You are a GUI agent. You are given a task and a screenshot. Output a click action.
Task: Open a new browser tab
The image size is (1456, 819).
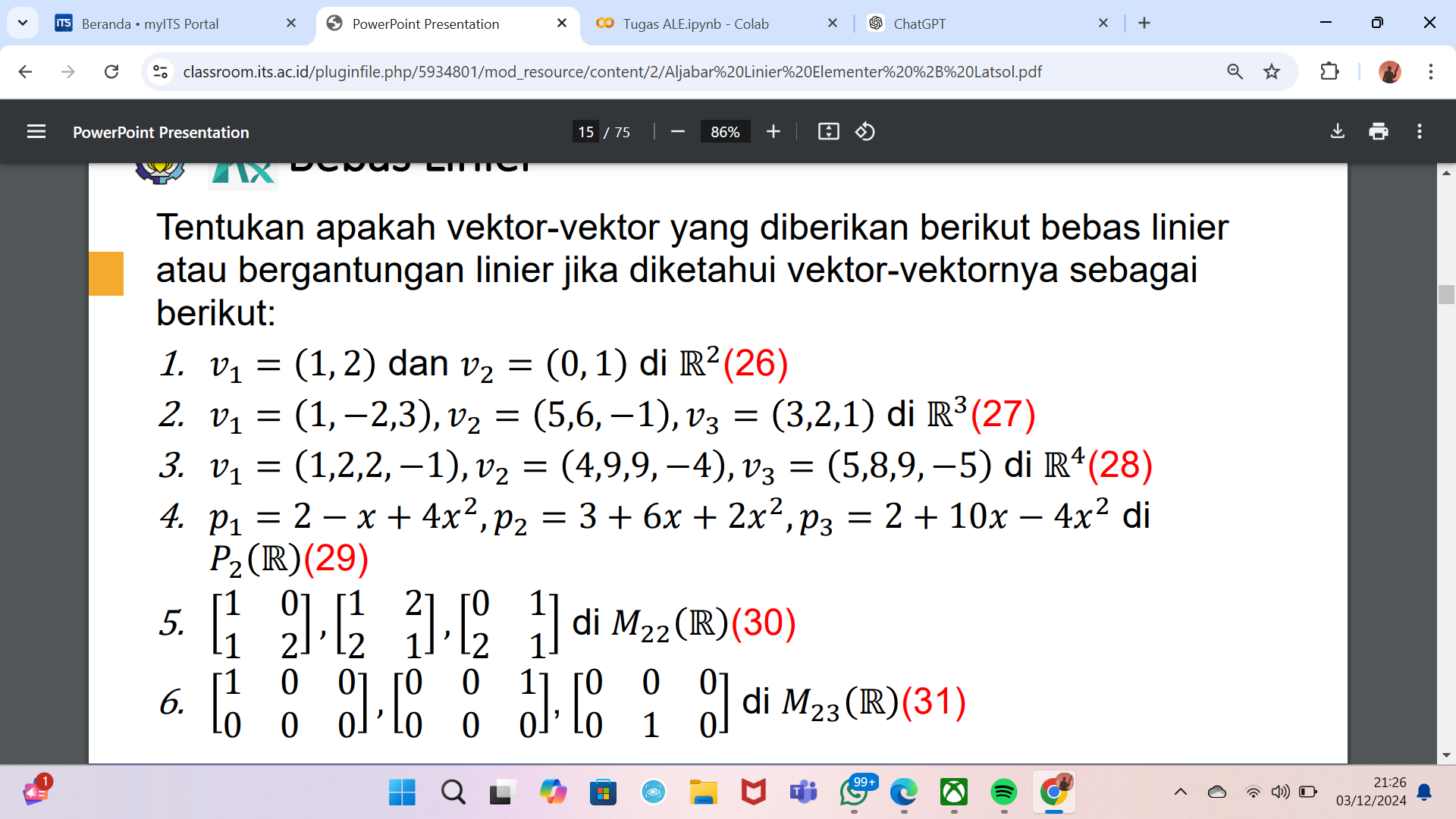click(1144, 24)
